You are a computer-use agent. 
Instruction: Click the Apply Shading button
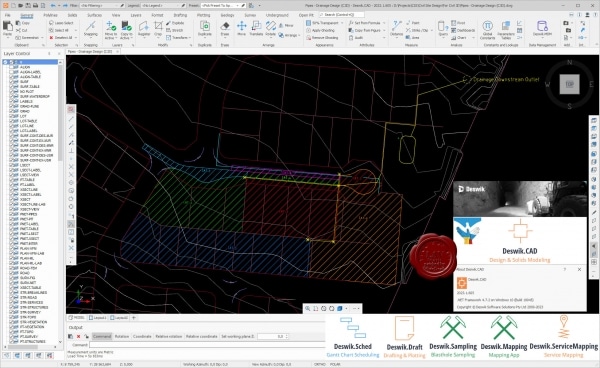[x=321, y=30]
